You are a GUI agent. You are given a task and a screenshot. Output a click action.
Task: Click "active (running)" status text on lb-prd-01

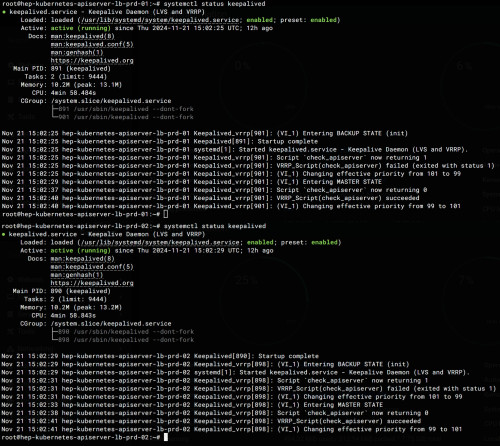[80, 28]
